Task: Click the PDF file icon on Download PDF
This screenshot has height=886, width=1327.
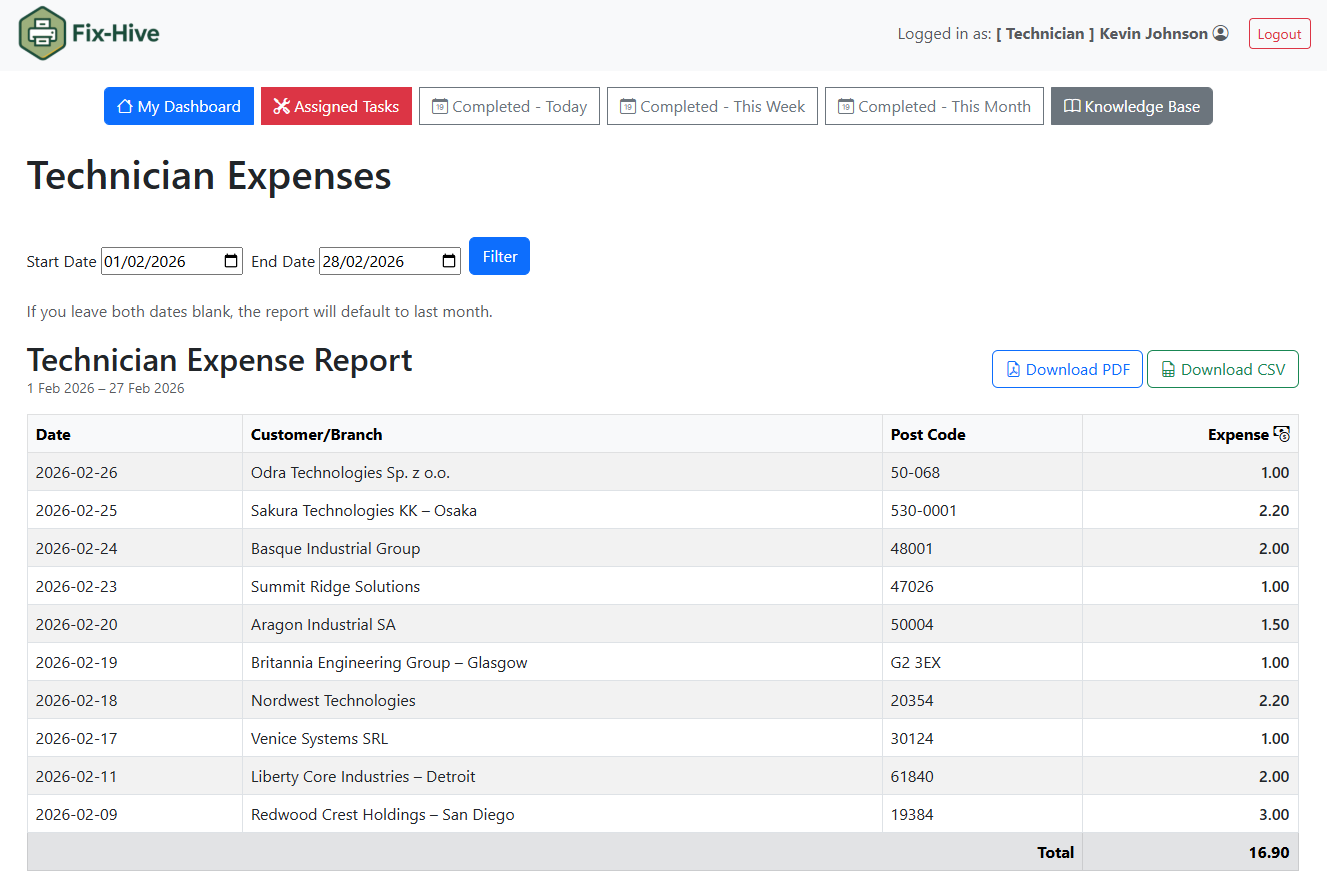Action: 1013,369
